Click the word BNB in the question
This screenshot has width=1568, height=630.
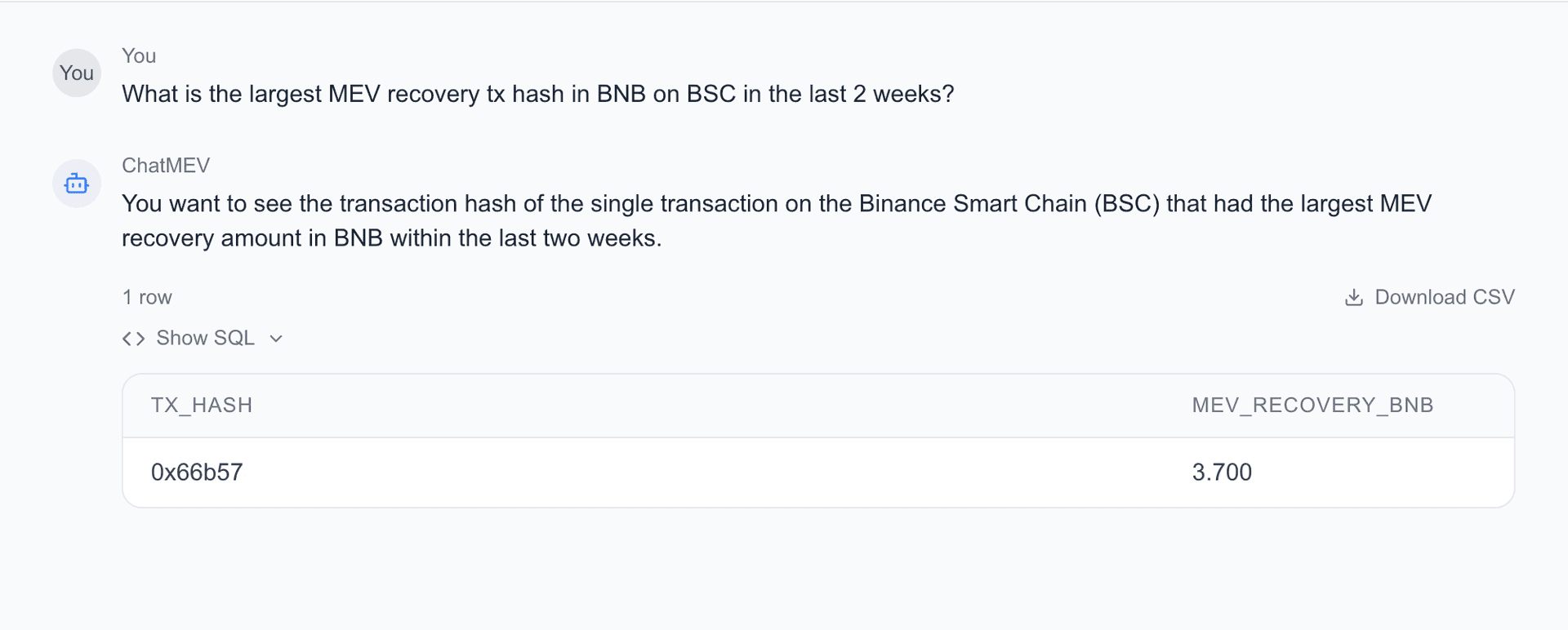pos(621,95)
